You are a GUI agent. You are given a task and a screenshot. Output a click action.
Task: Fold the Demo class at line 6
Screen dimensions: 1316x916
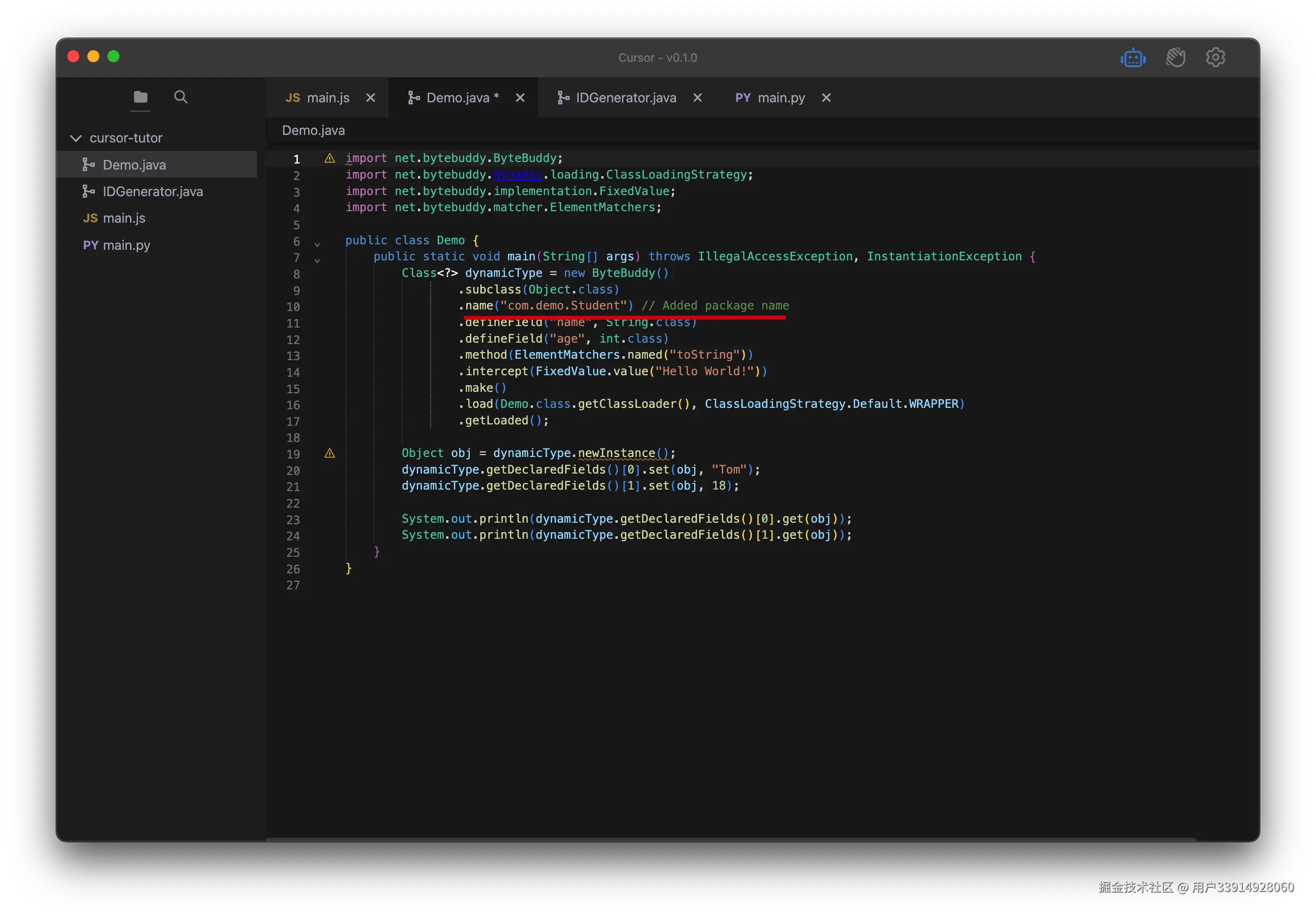pos(317,245)
